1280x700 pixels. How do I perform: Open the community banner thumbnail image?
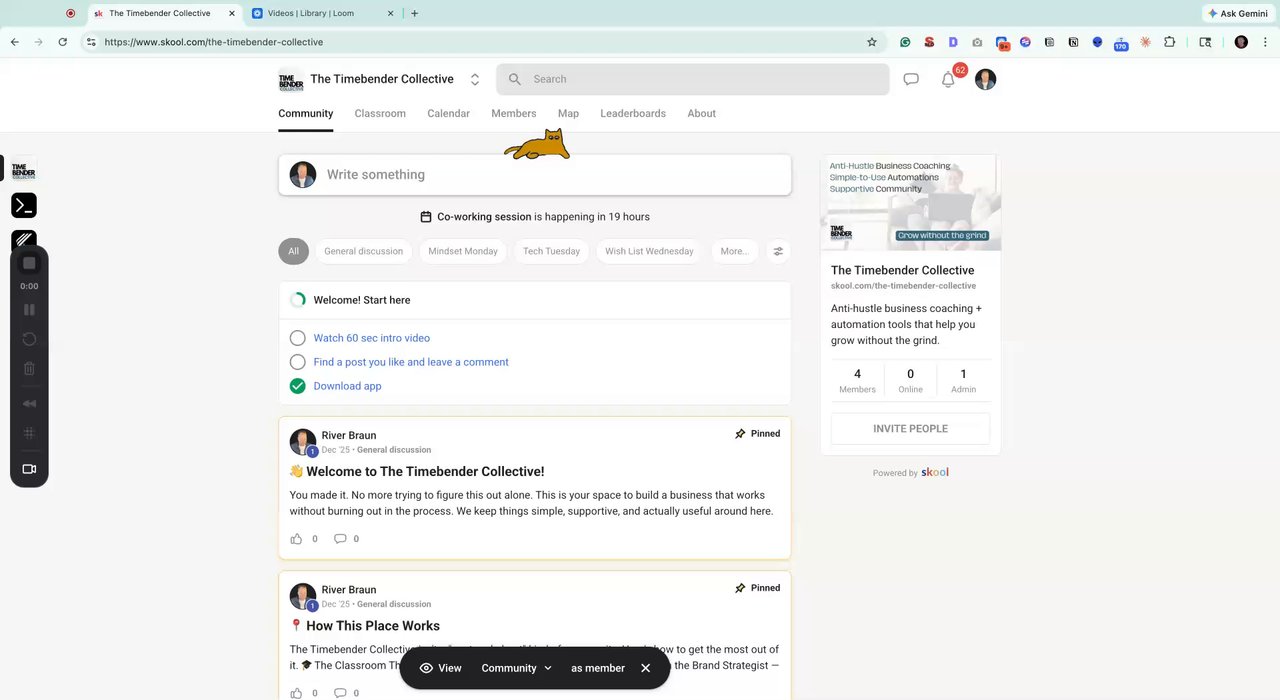tap(910, 203)
